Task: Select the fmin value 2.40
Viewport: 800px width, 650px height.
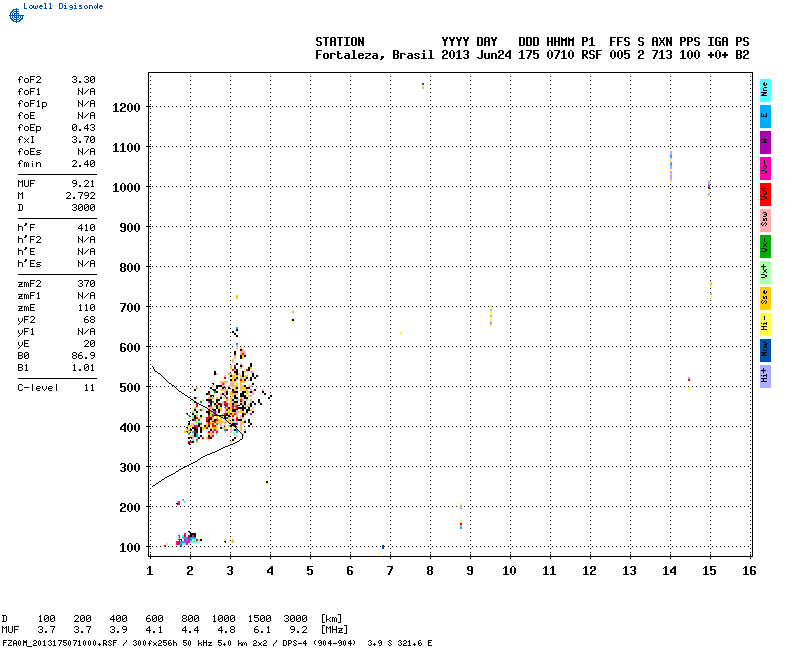Action: point(83,164)
